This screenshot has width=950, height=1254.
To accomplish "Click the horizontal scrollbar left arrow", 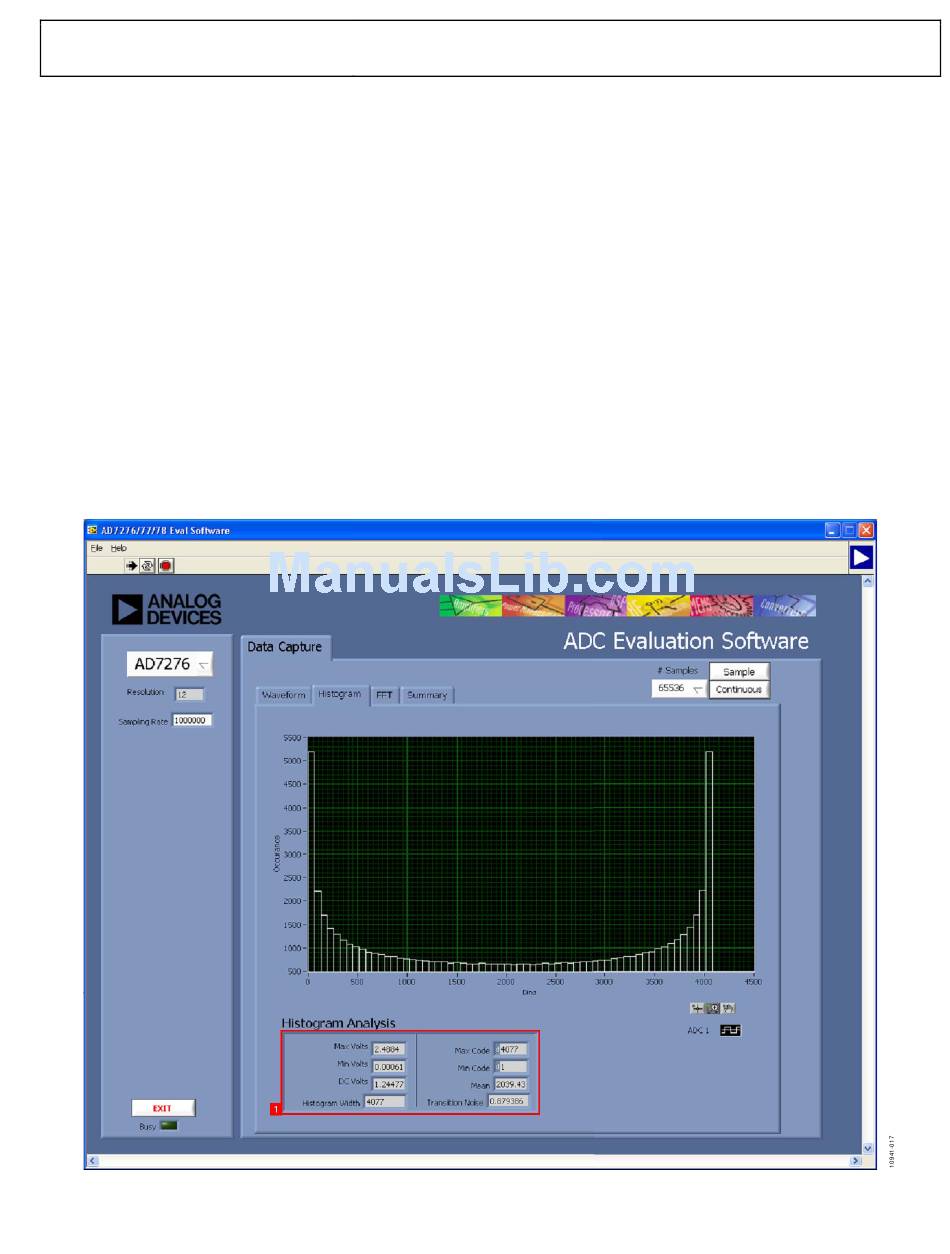I will (x=93, y=1161).
